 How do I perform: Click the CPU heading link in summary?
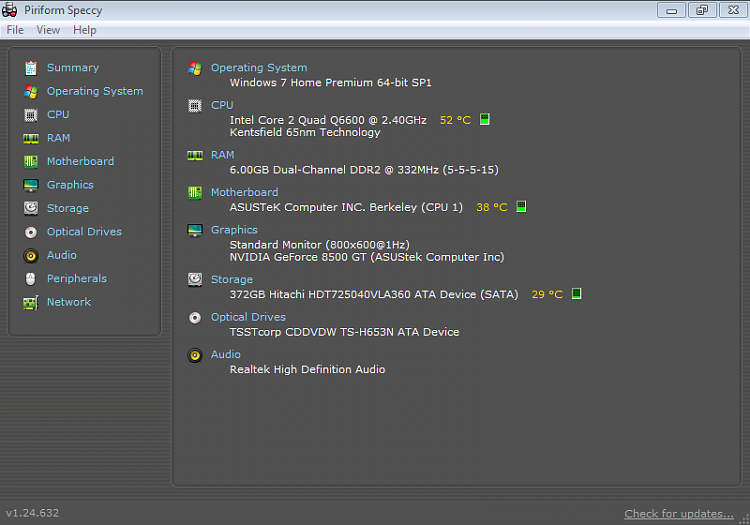[x=222, y=105]
